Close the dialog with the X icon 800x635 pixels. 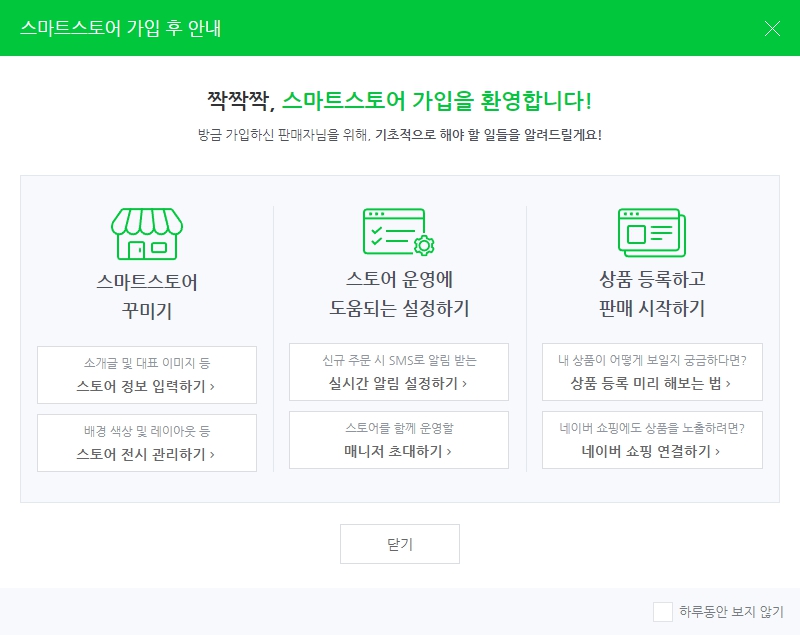click(x=772, y=29)
